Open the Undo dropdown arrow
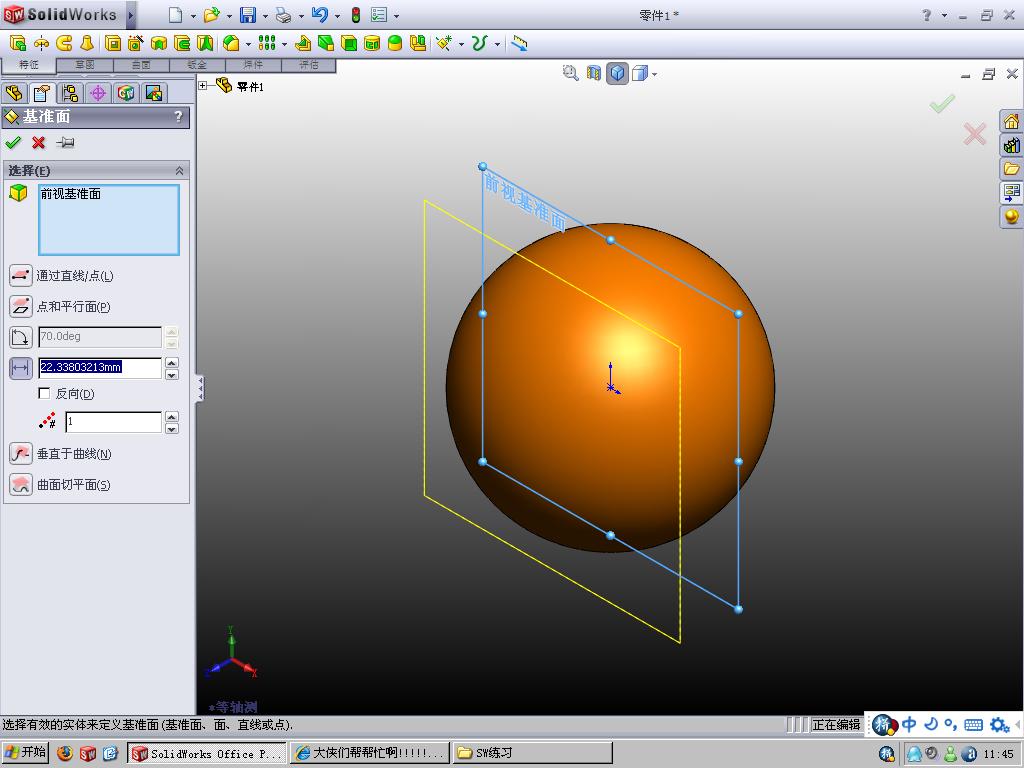Image resolution: width=1024 pixels, height=768 pixels. (x=338, y=16)
